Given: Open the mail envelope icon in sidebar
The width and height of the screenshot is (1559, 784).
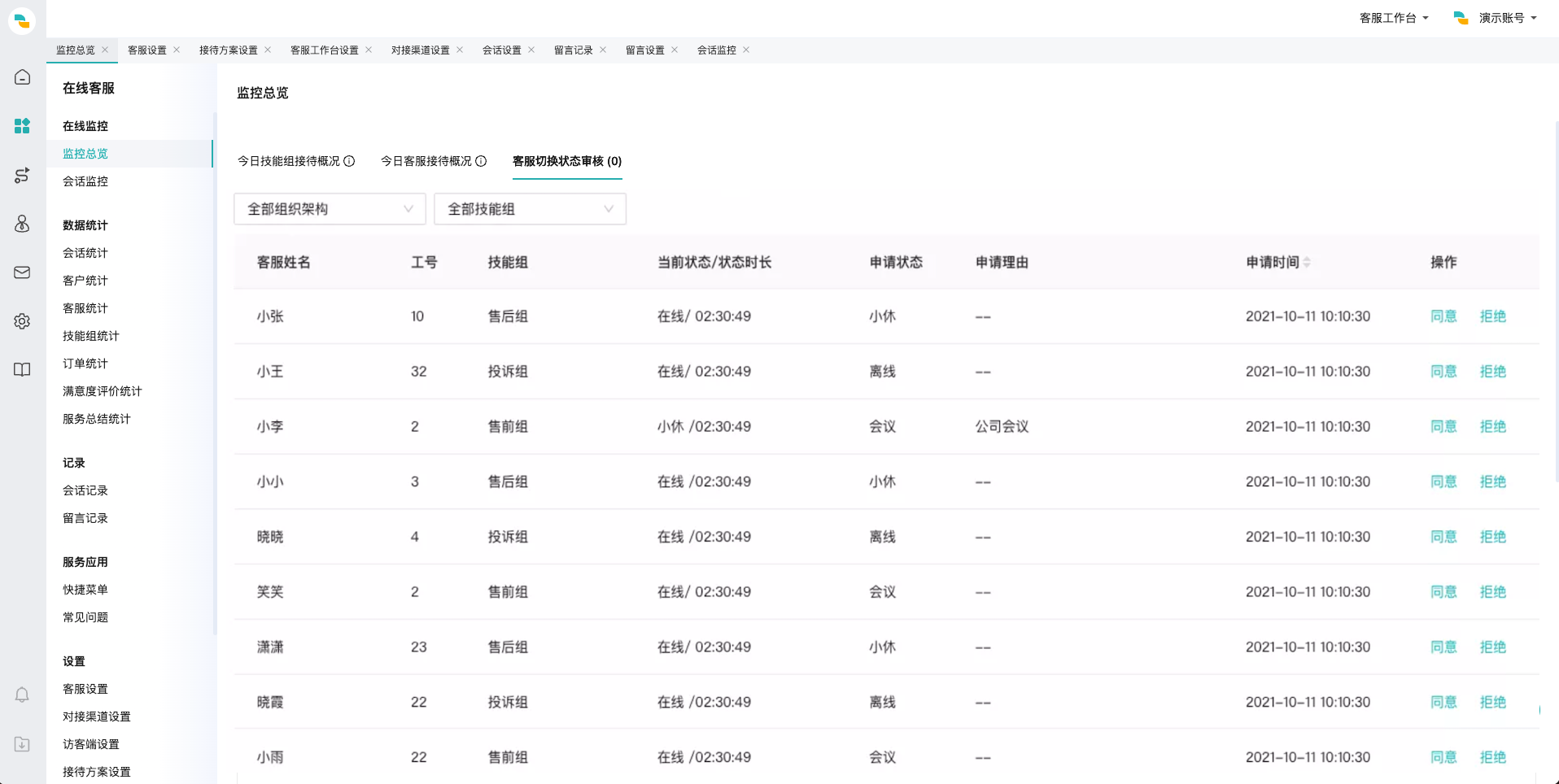Looking at the screenshot, I should click(22, 272).
